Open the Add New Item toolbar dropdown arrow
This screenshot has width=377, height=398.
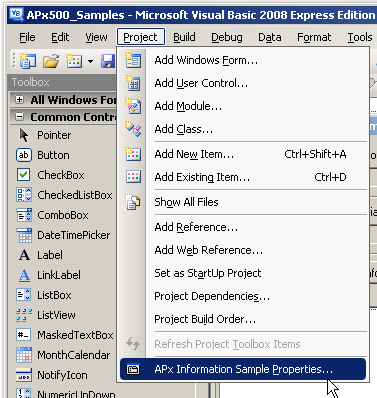click(90, 62)
